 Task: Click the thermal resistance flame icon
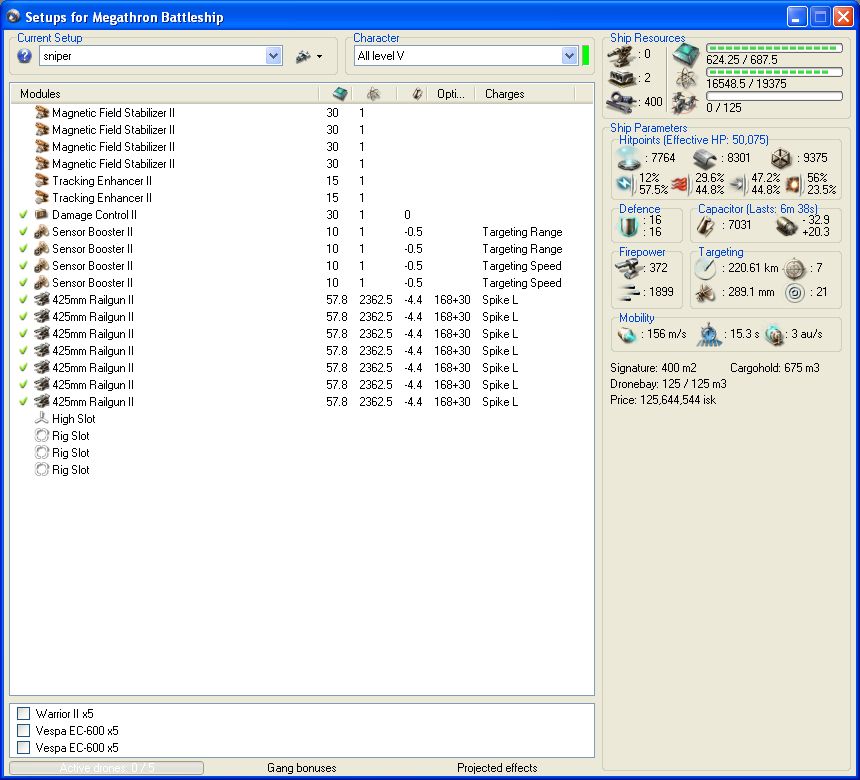[680, 184]
